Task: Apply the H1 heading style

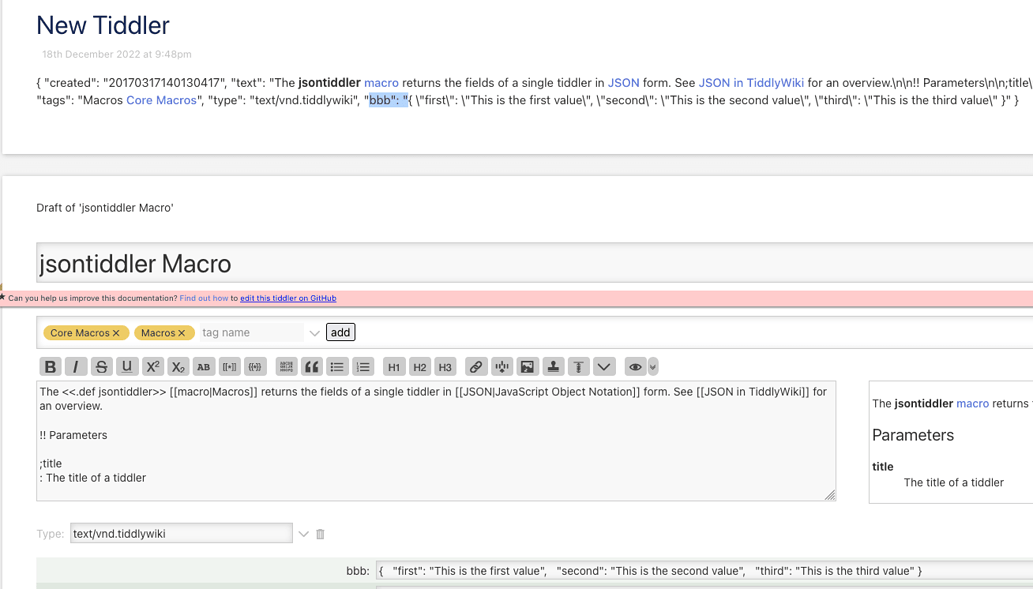Action: click(x=393, y=366)
